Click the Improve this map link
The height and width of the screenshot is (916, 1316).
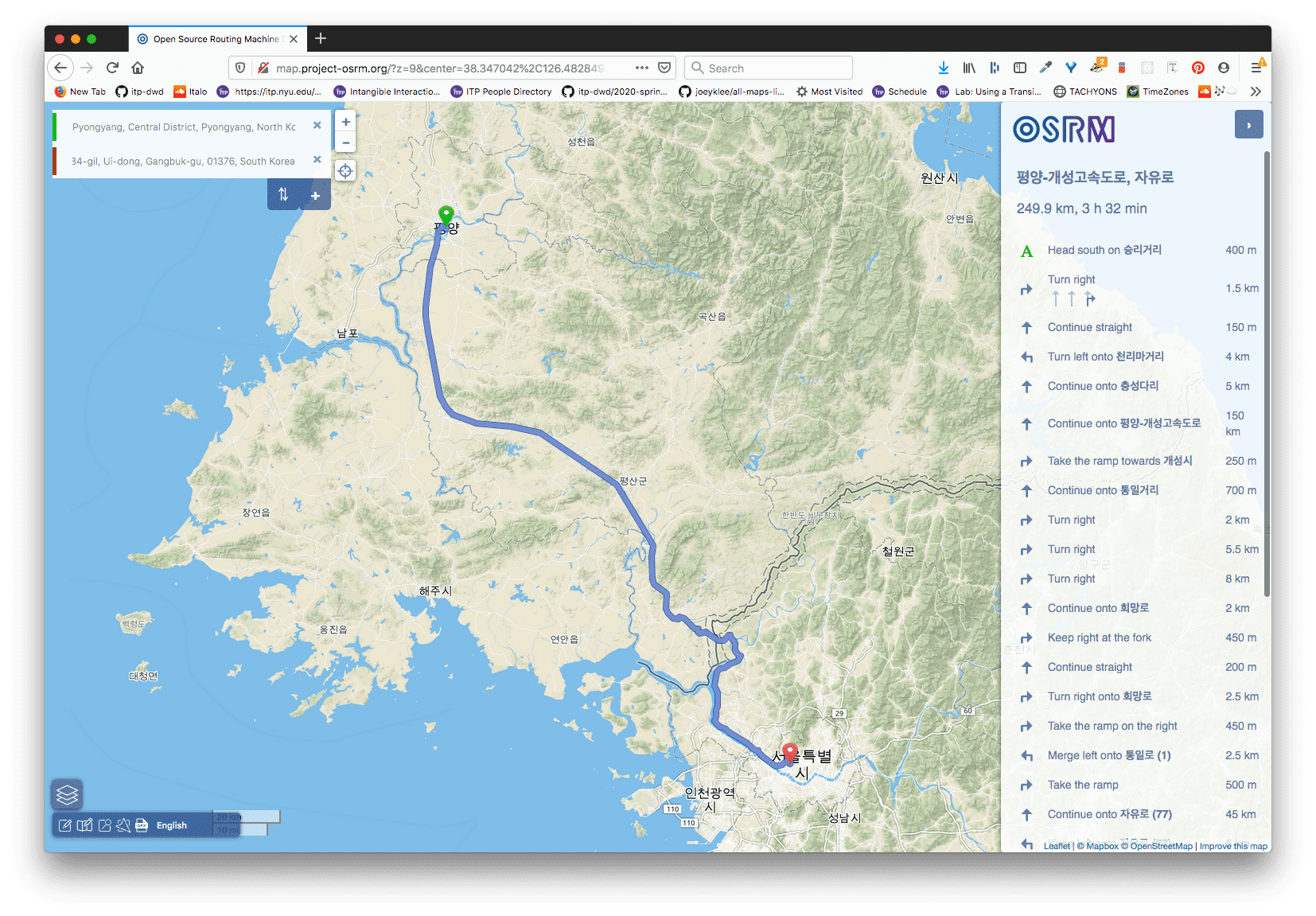click(x=1232, y=846)
